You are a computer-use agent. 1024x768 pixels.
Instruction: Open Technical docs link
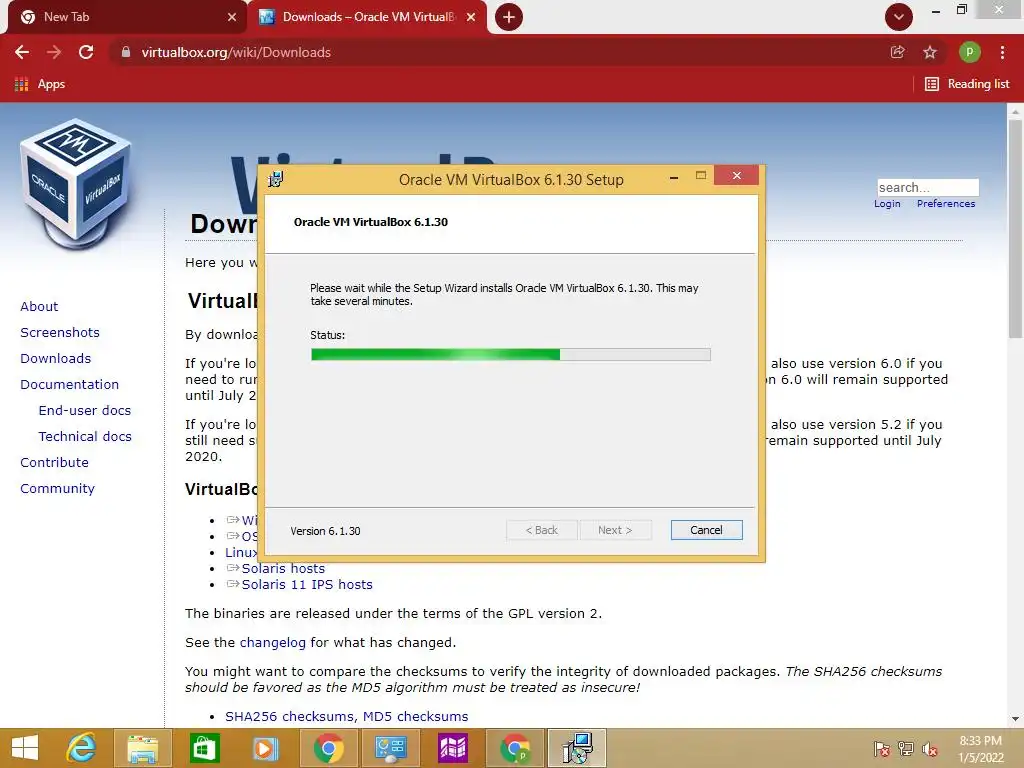click(85, 436)
